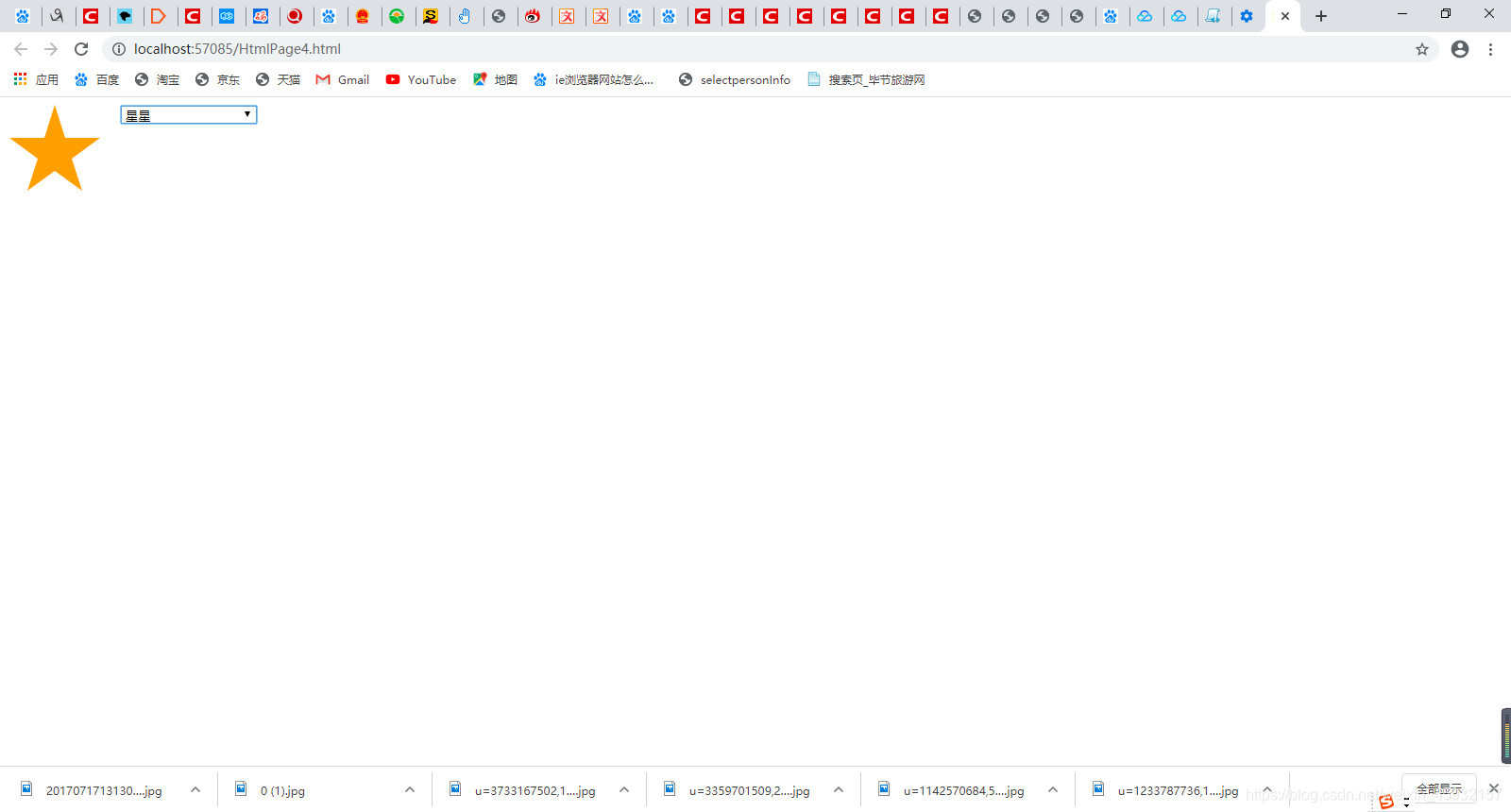Switch to the national emblem icon tab
1511x812 pixels.
[363, 16]
